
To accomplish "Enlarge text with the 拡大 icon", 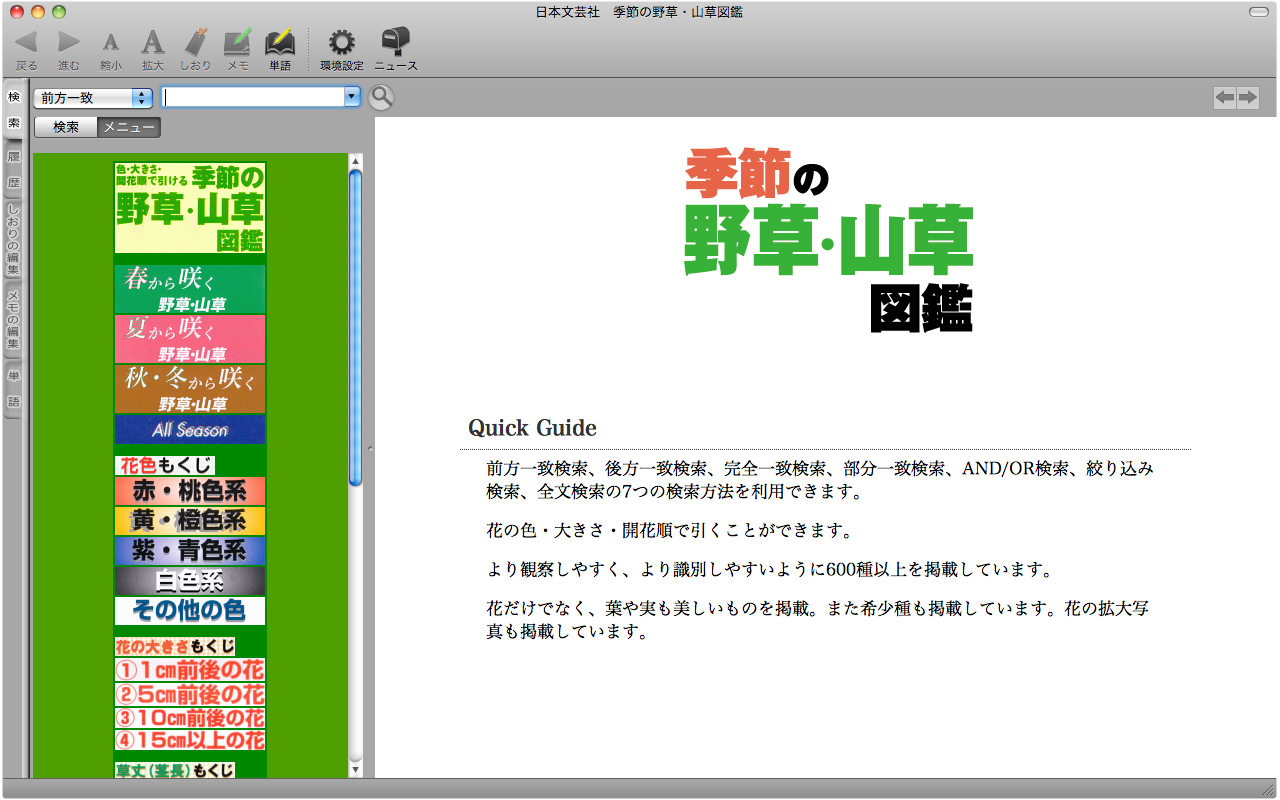I will point(152,43).
